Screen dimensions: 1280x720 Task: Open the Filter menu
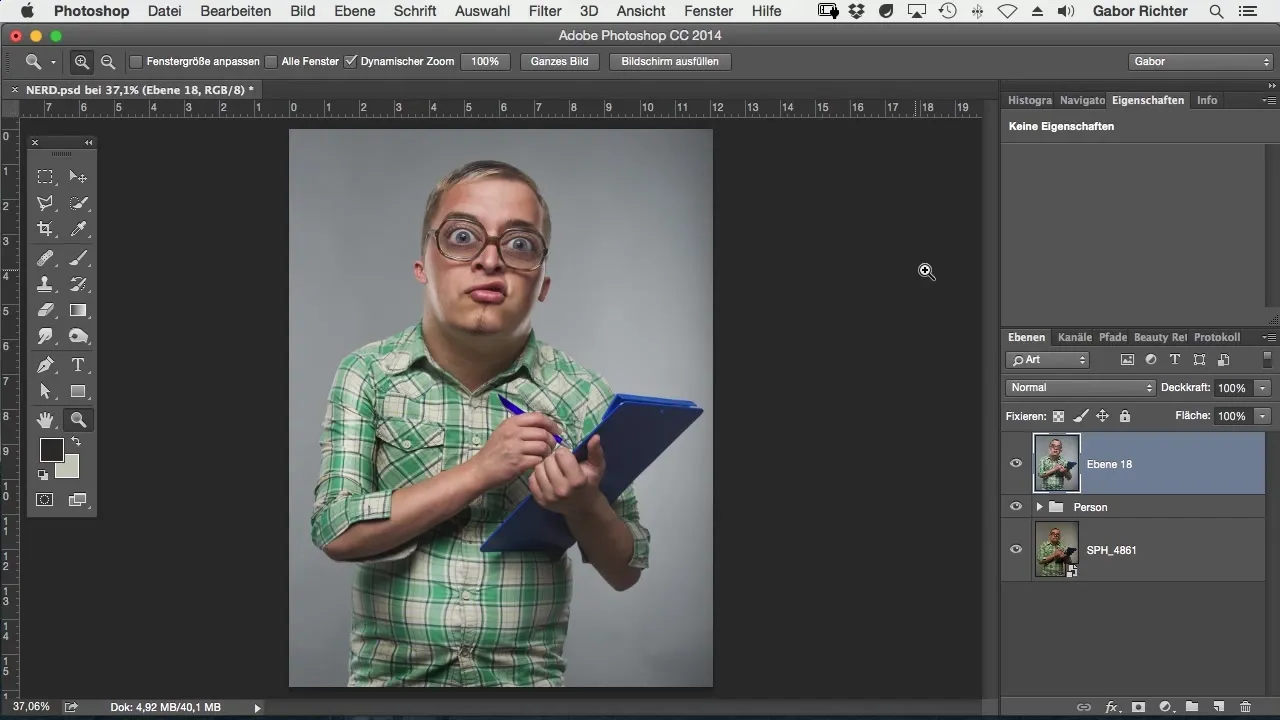[x=545, y=11]
